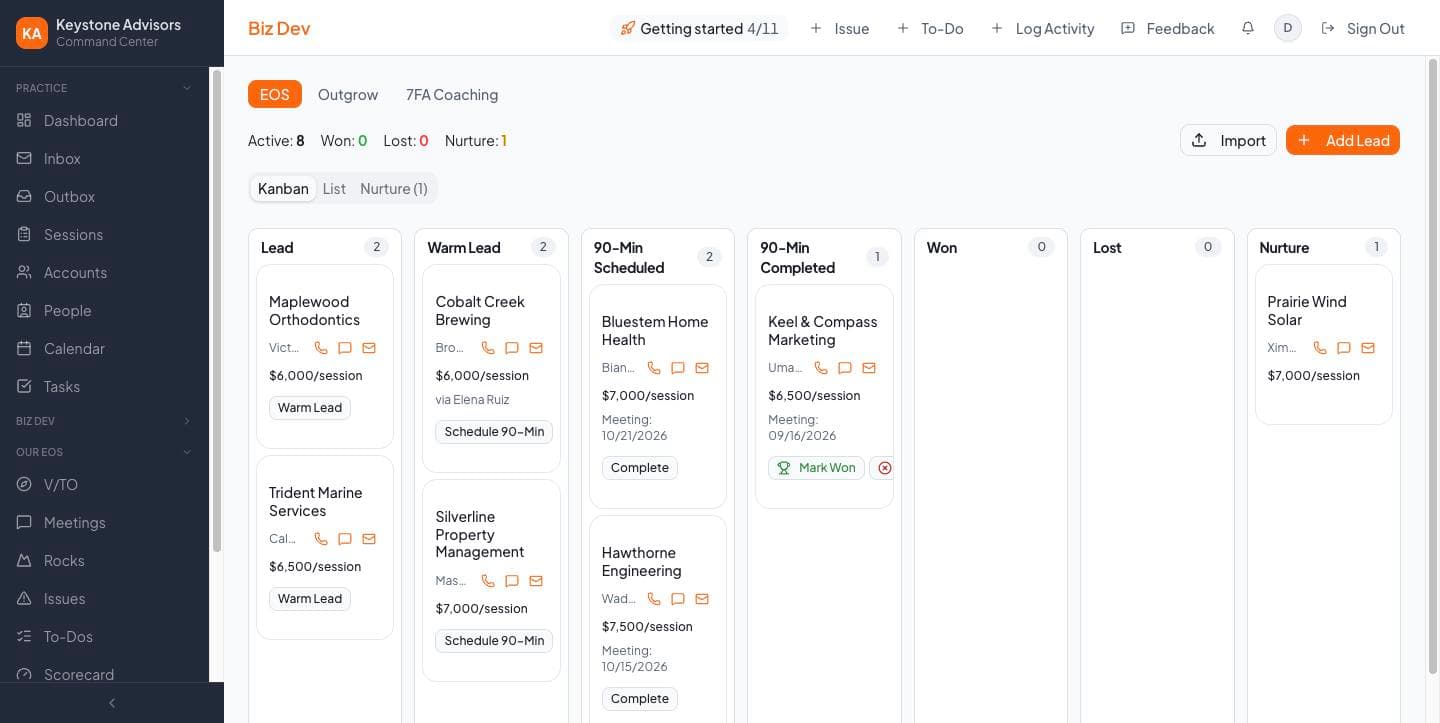This screenshot has width=1440, height=723.
Task: Click the Add Lead button
Action: [x=1343, y=140]
